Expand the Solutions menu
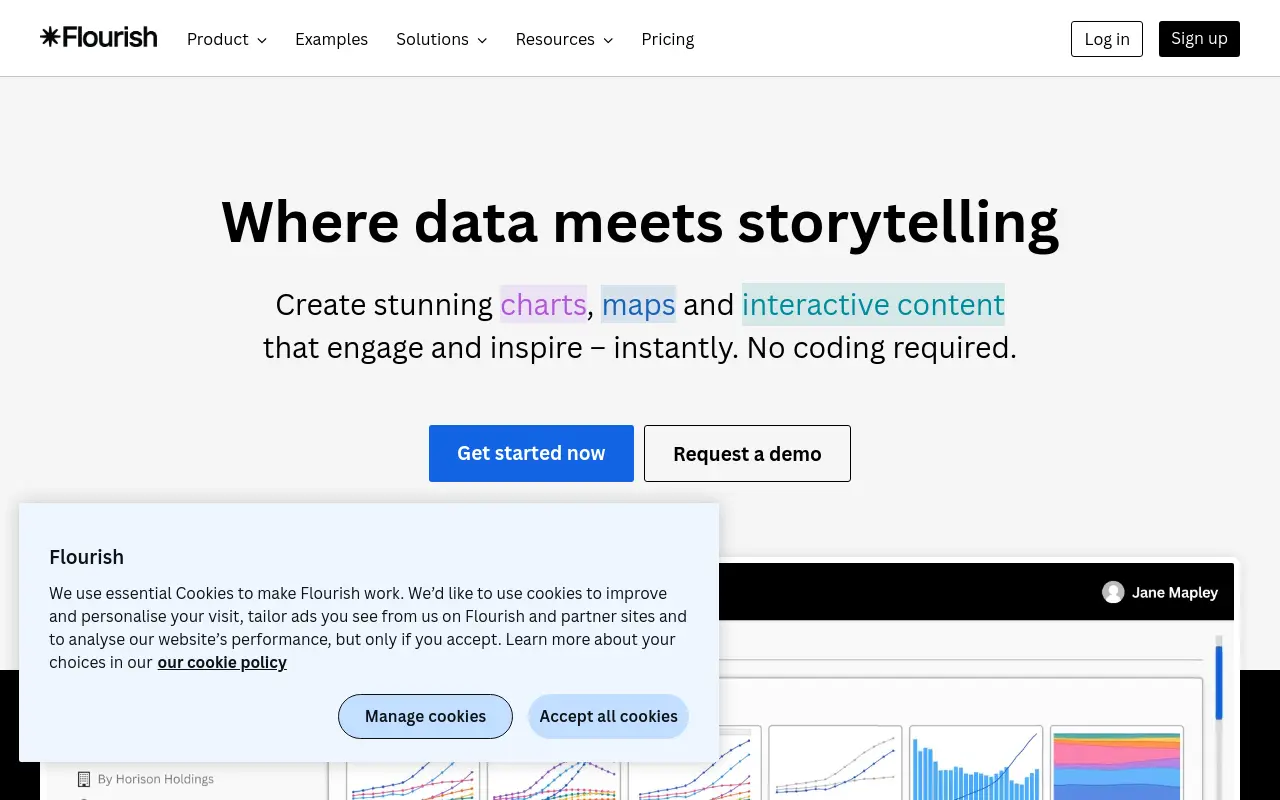The image size is (1280, 800). coord(442,39)
